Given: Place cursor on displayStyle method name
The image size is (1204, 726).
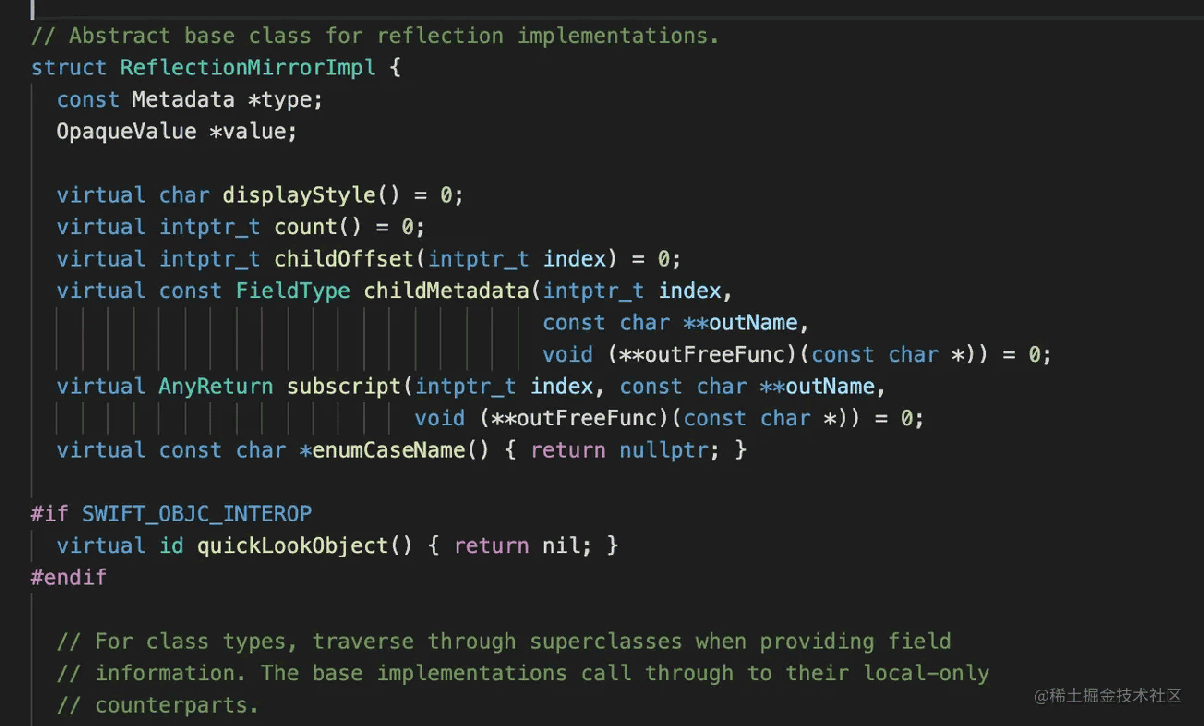Looking at the screenshot, I should [x=298, y=195].
